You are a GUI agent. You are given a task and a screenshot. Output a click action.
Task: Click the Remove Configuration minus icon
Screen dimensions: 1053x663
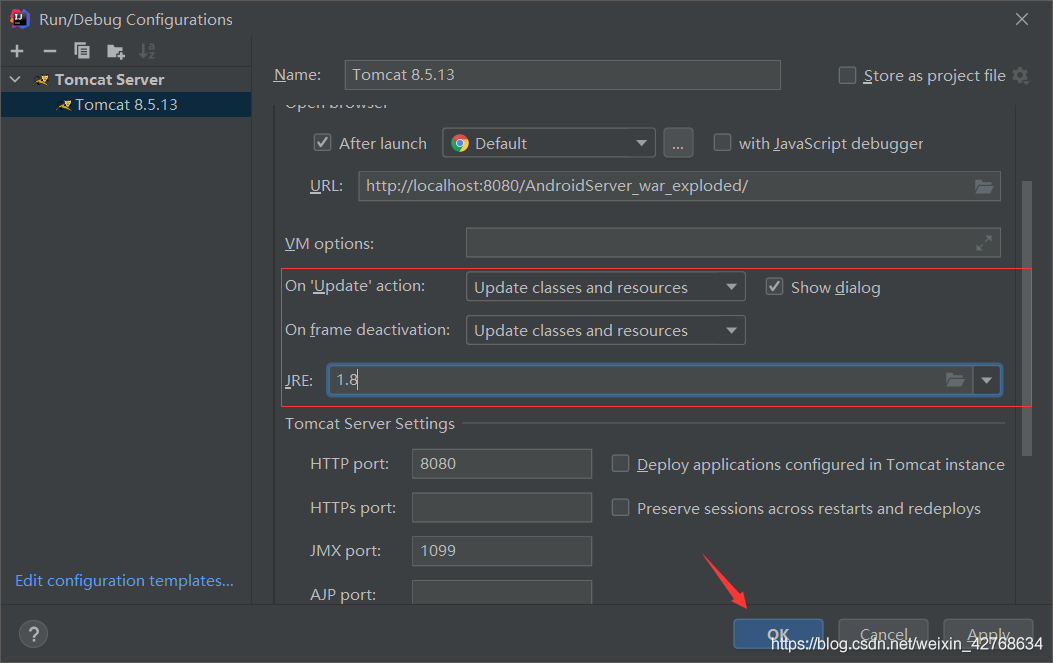[x=50, y=51]
